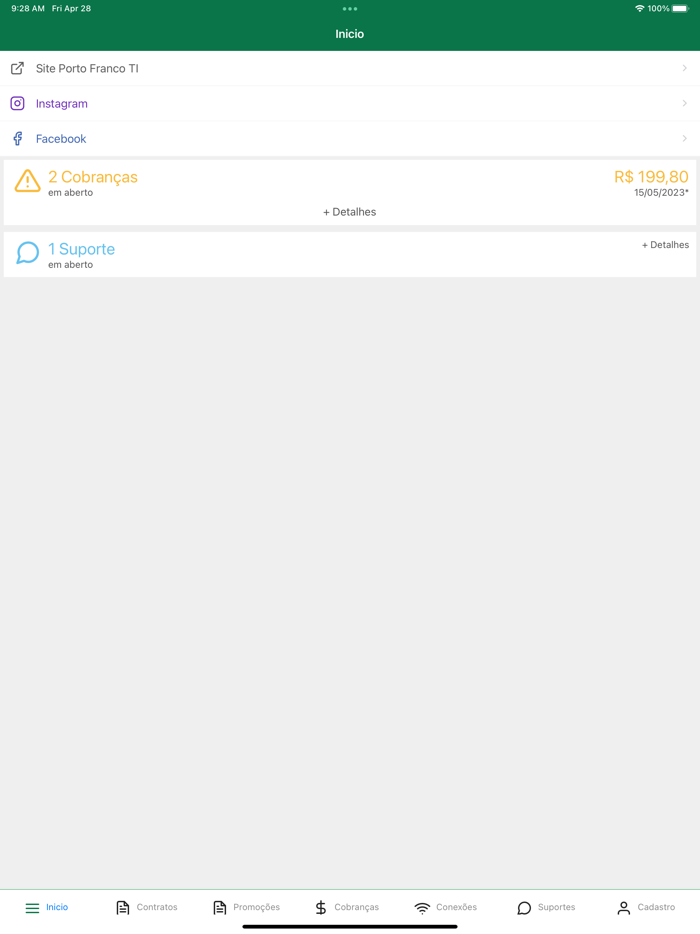Open the Instagram link text
The image size is (700, 934).
pos(61,104)
